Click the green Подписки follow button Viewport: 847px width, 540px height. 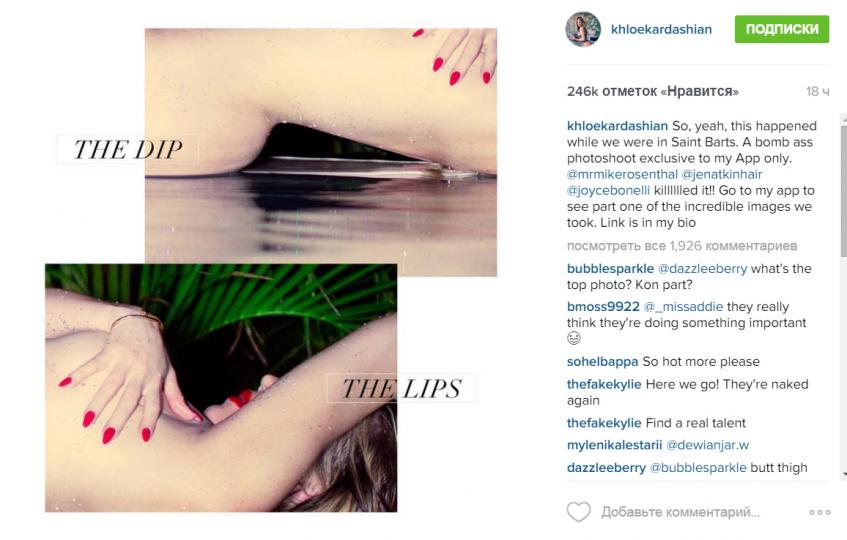(782, 29)
